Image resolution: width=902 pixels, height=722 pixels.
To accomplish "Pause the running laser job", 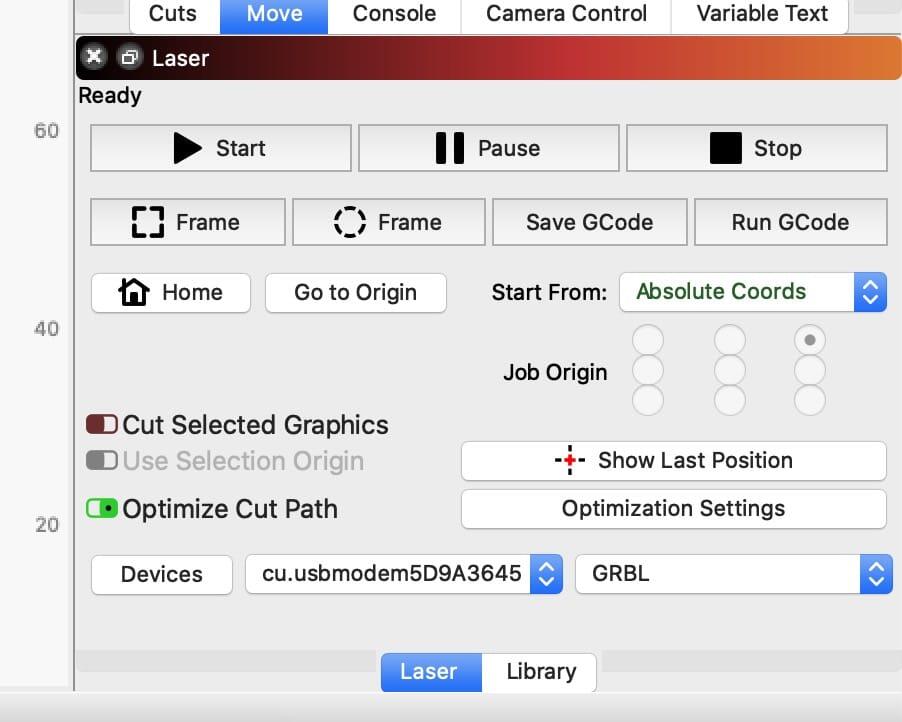I will [488, 148].
